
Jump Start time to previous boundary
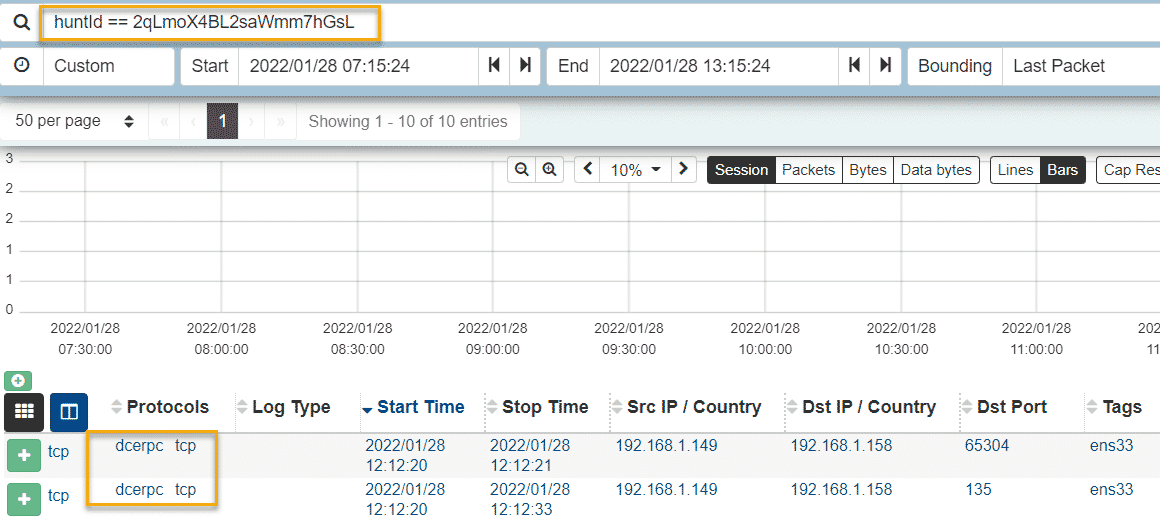coord(494,66)
